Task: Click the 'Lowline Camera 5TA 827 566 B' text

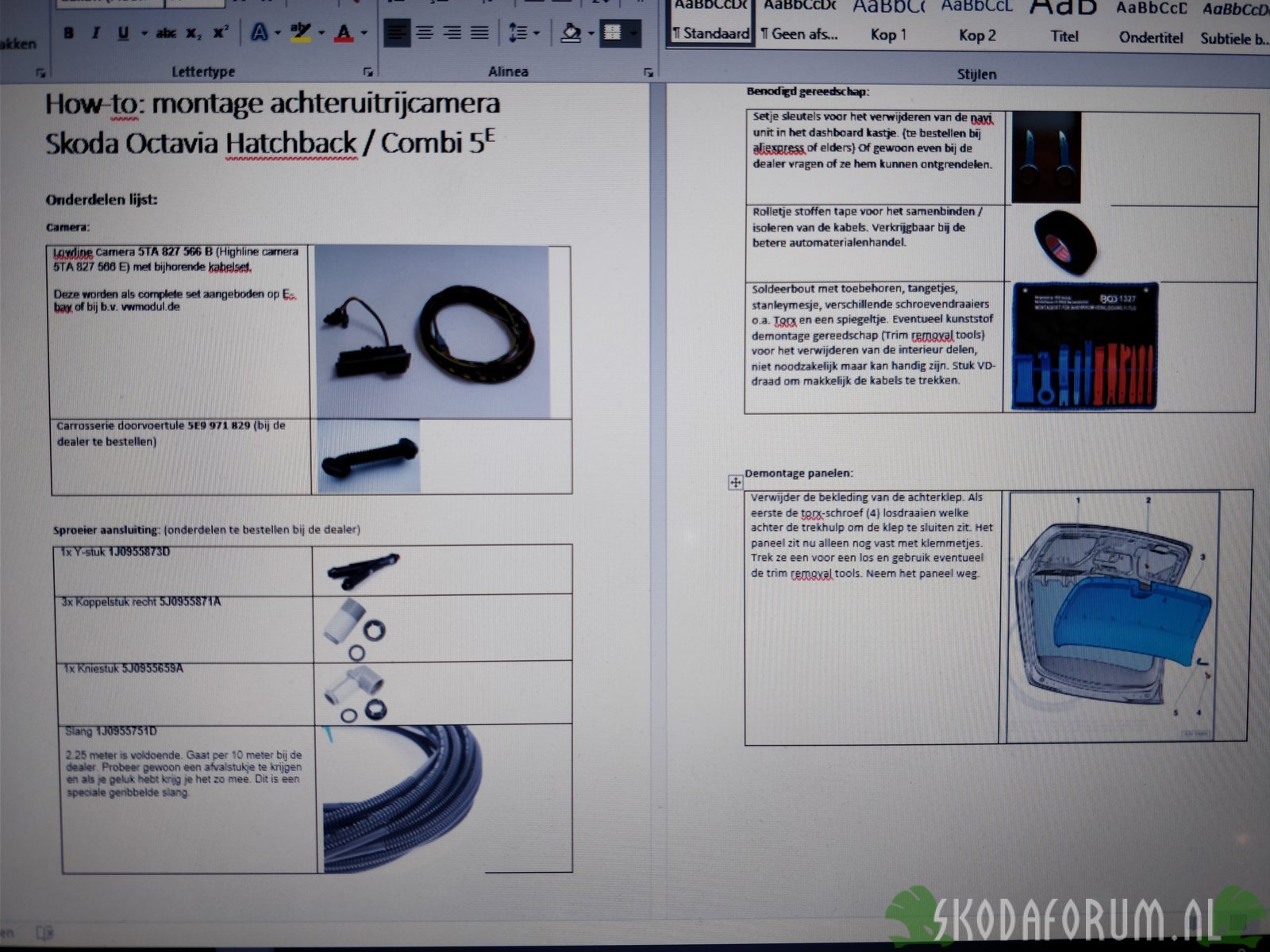Action: click(133, 252)
